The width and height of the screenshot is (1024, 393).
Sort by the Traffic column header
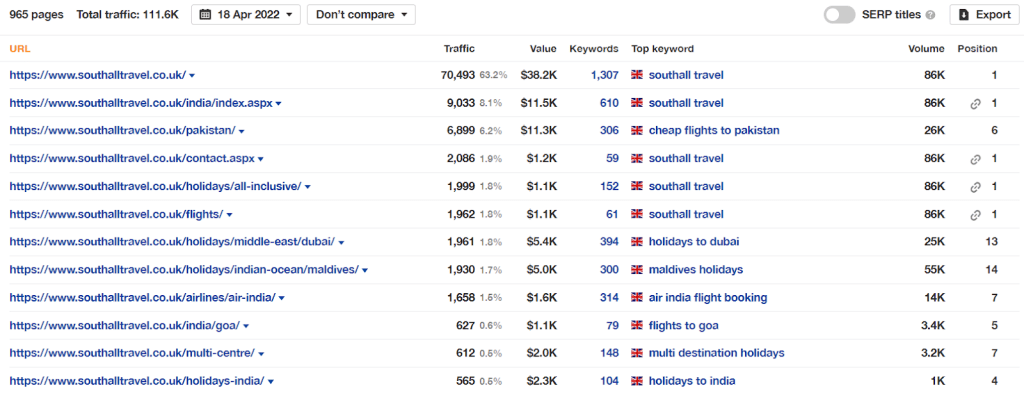[x=459, y=48]
